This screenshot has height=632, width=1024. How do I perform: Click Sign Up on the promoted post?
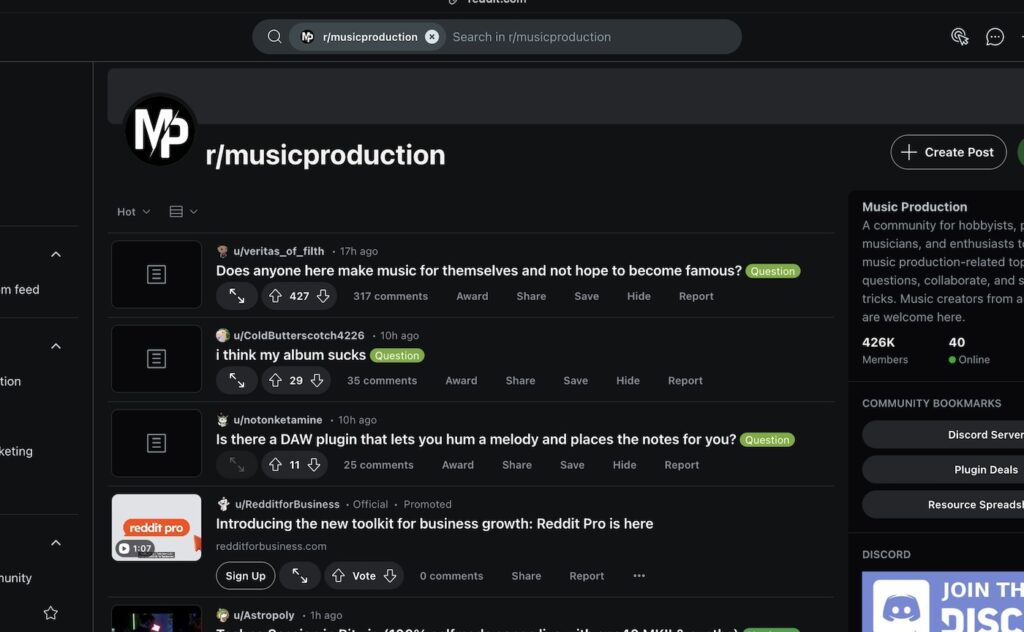245,576
